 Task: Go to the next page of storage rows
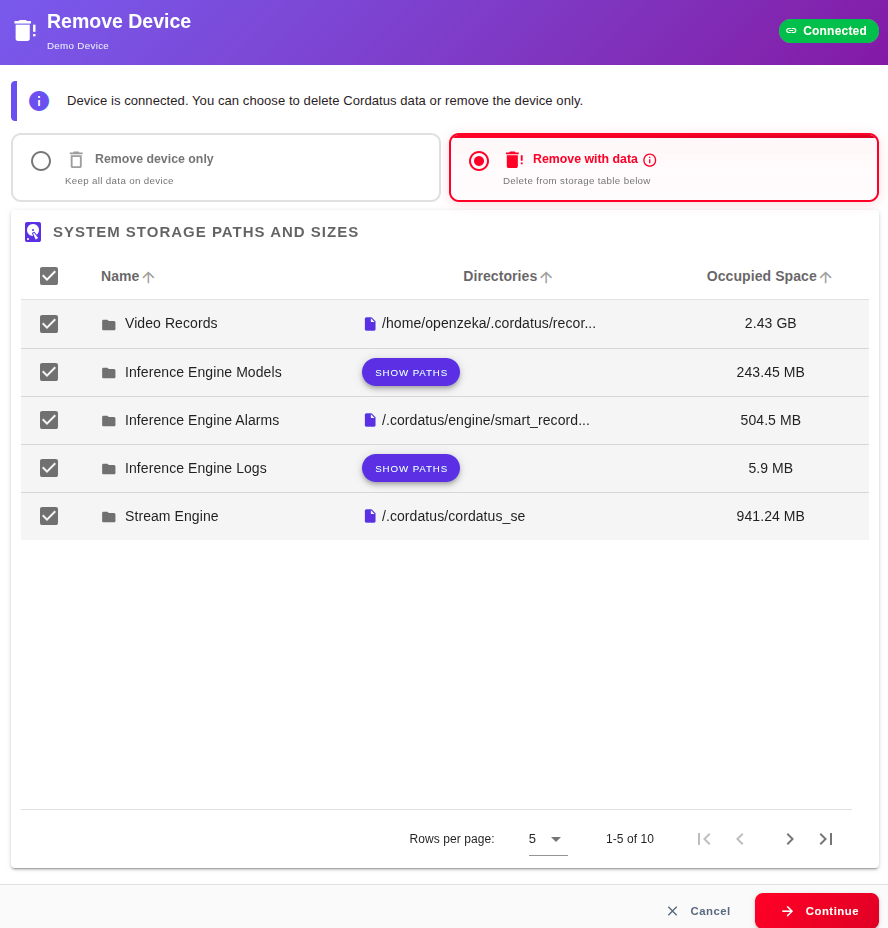point(790,839)
